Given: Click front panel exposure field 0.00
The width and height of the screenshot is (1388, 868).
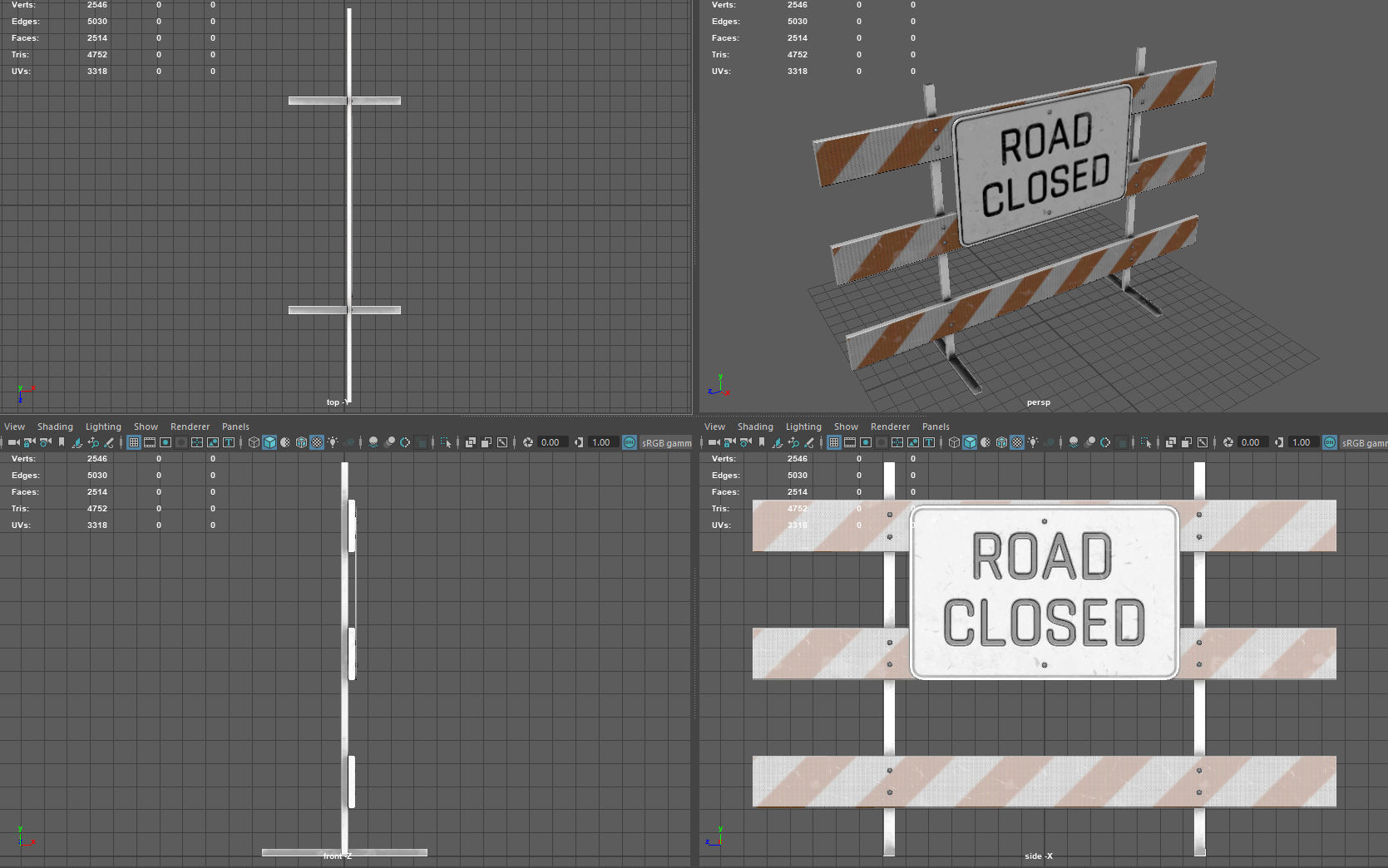Looking at the screenshot, I should tap(552, 442).
